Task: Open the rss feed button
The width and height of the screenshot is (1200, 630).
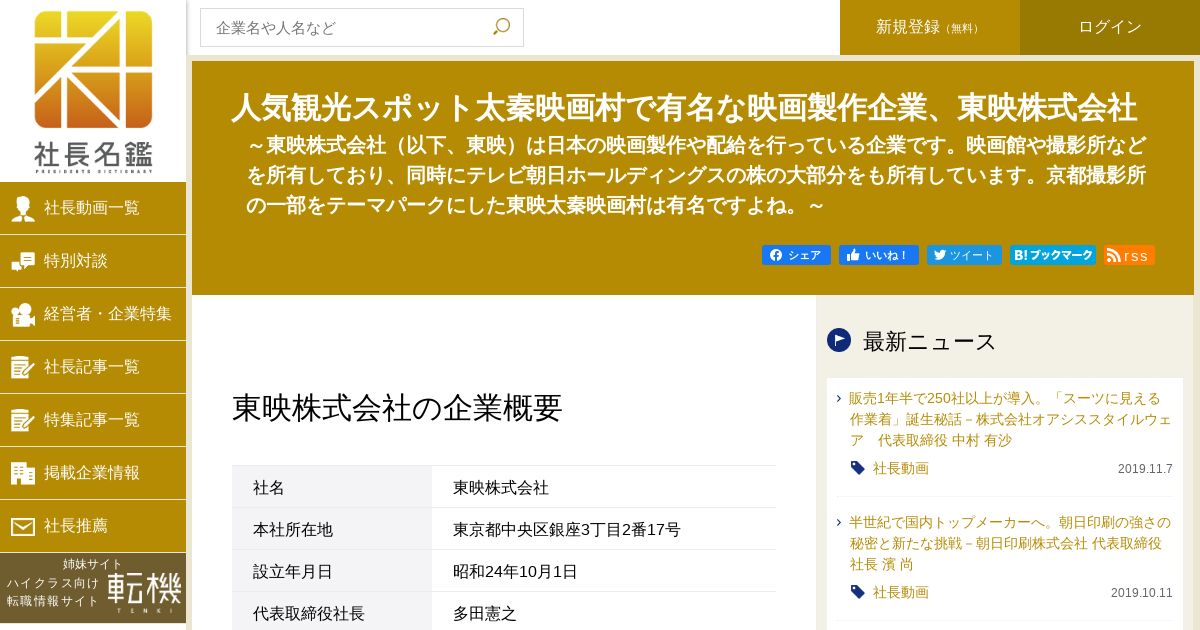Action: click(x=1129, y=255)
